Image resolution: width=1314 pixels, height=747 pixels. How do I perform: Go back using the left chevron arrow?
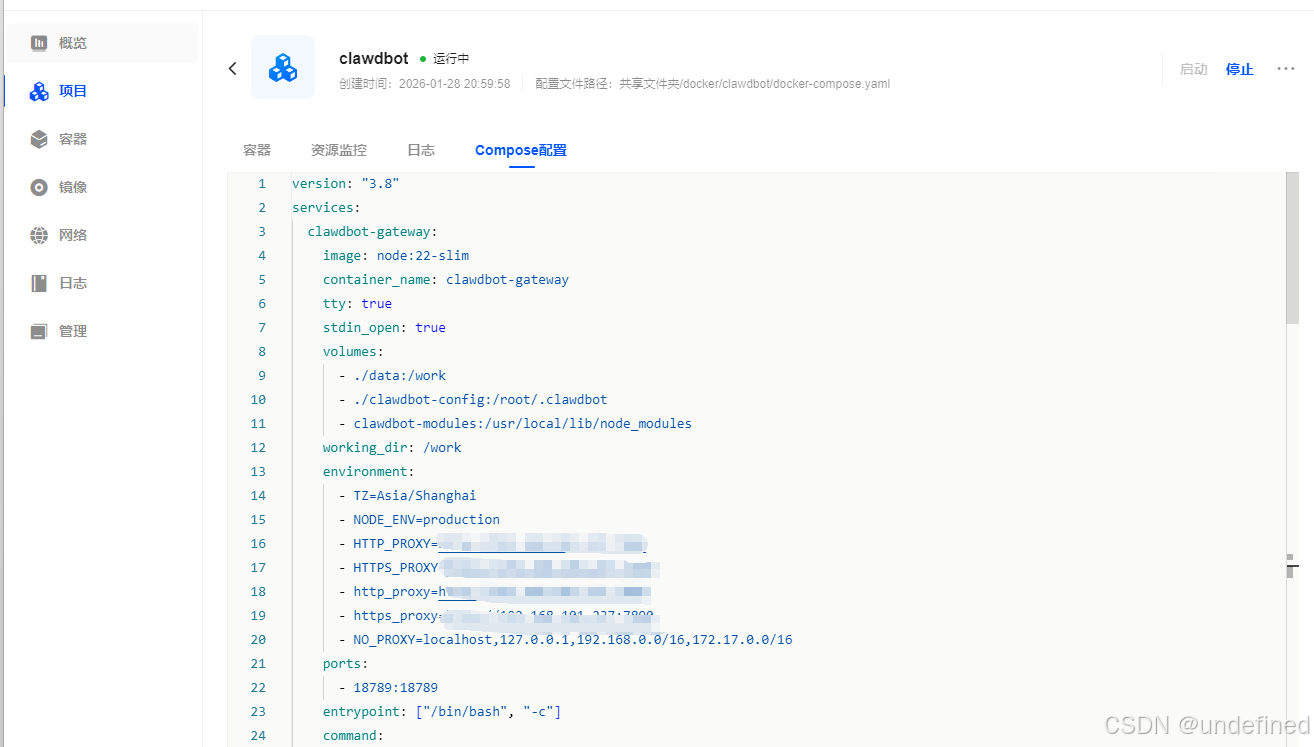click(x=232, y=67)
